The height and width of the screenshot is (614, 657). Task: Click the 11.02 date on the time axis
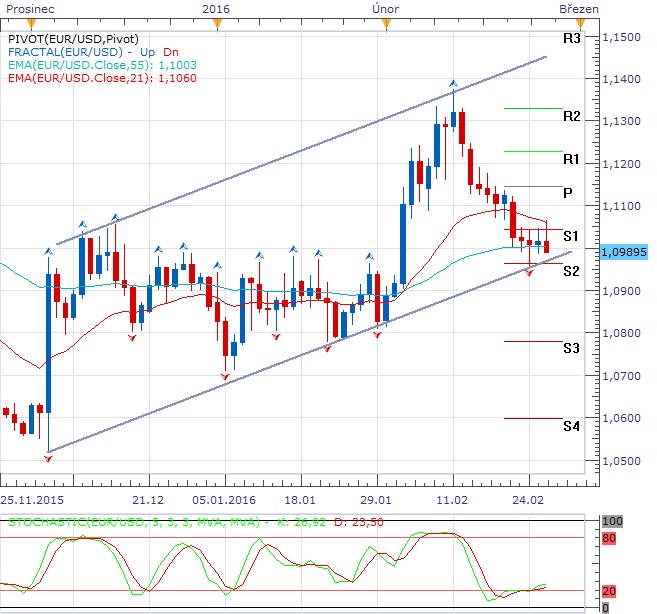pos(453,498)
